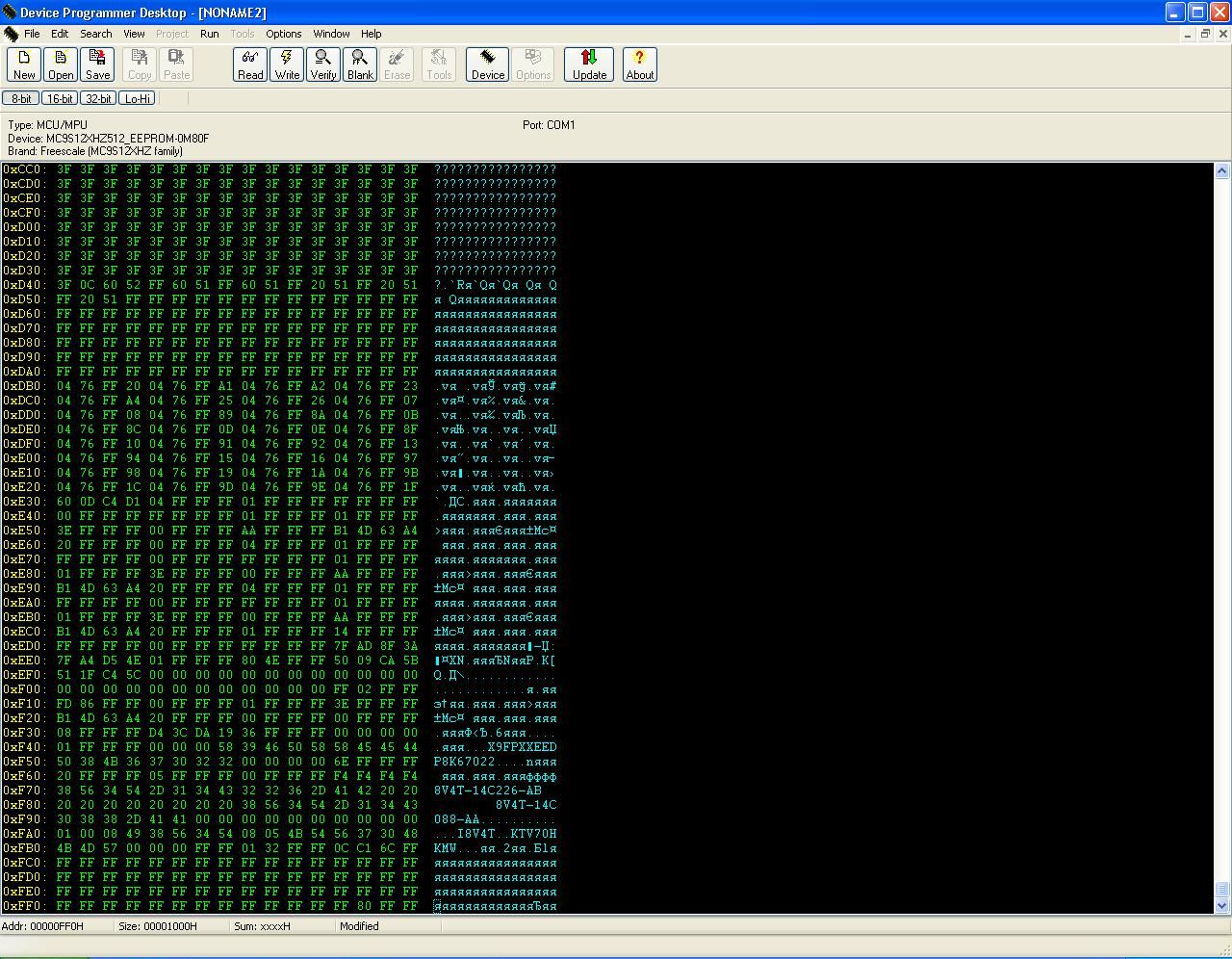1232x959 pixels.
Task: Run Blank check on the device
Action: tap(360, 65)
